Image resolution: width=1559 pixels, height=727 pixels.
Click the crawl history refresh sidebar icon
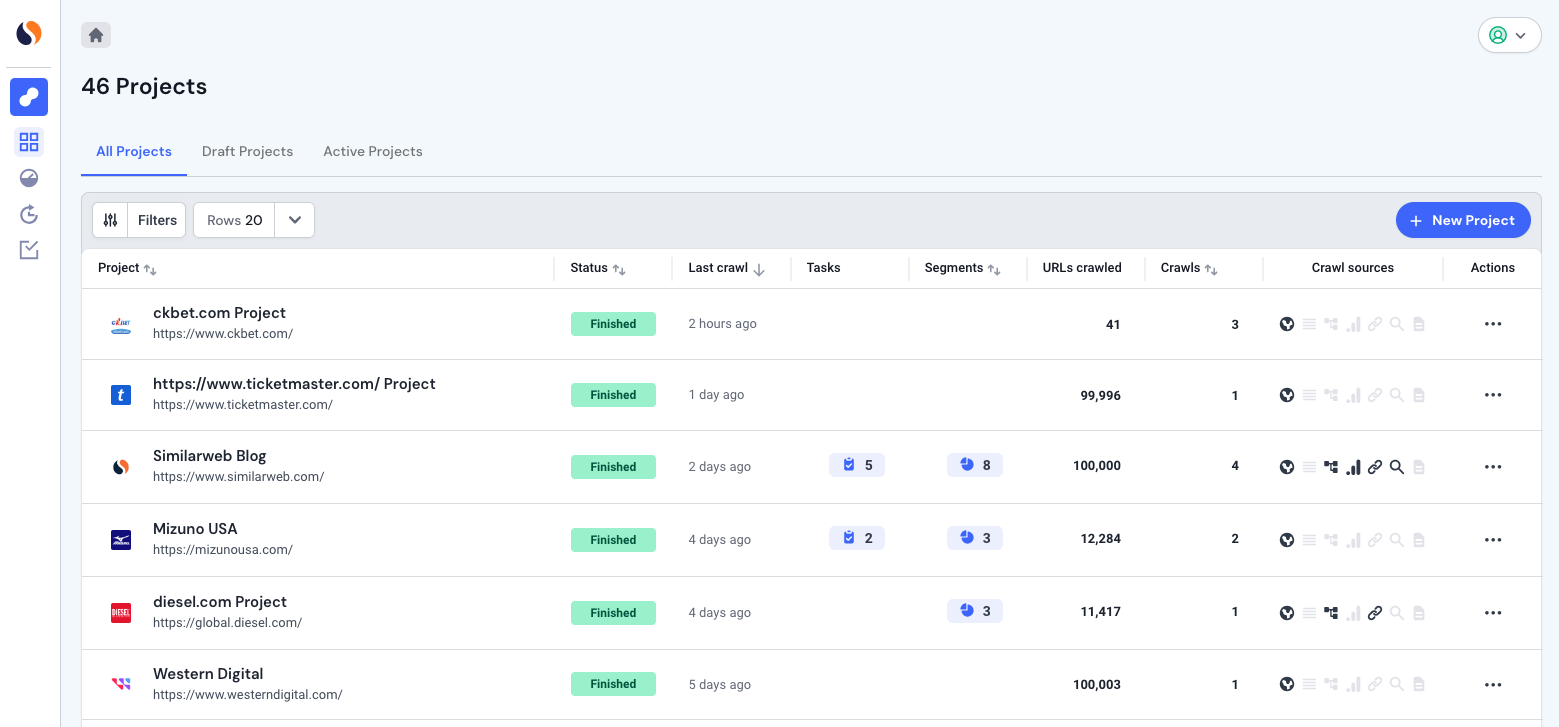[29, 214]
